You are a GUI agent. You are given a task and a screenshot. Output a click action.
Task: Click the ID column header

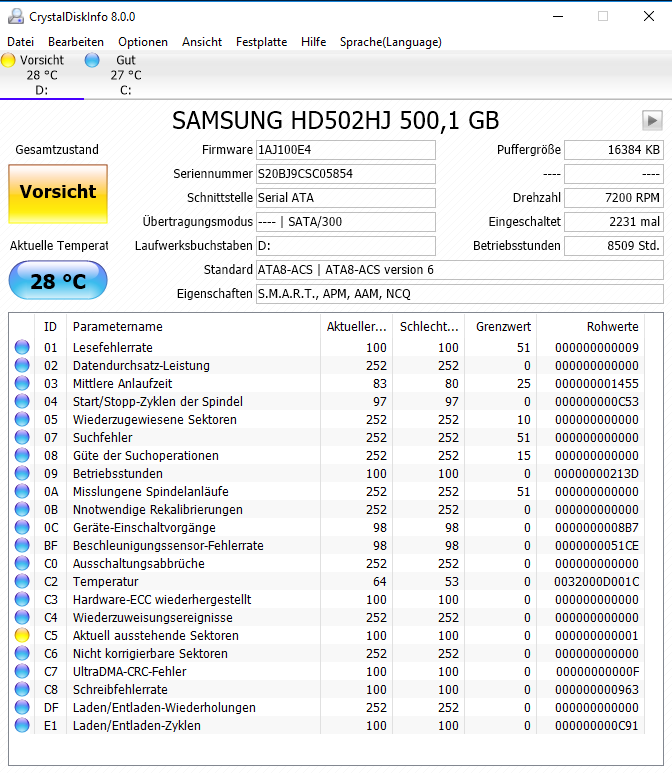point(50,326)
